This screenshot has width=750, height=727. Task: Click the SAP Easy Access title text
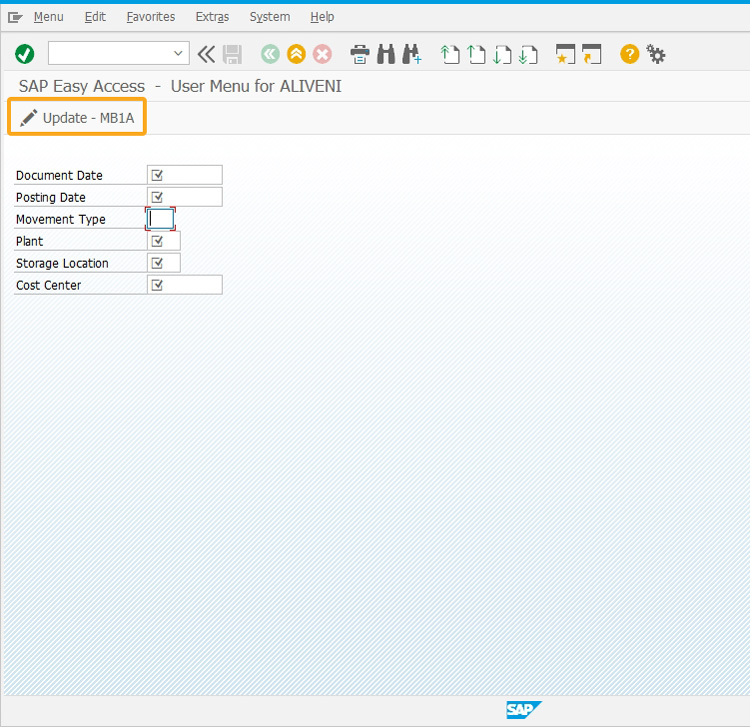(x=180, y=86)
